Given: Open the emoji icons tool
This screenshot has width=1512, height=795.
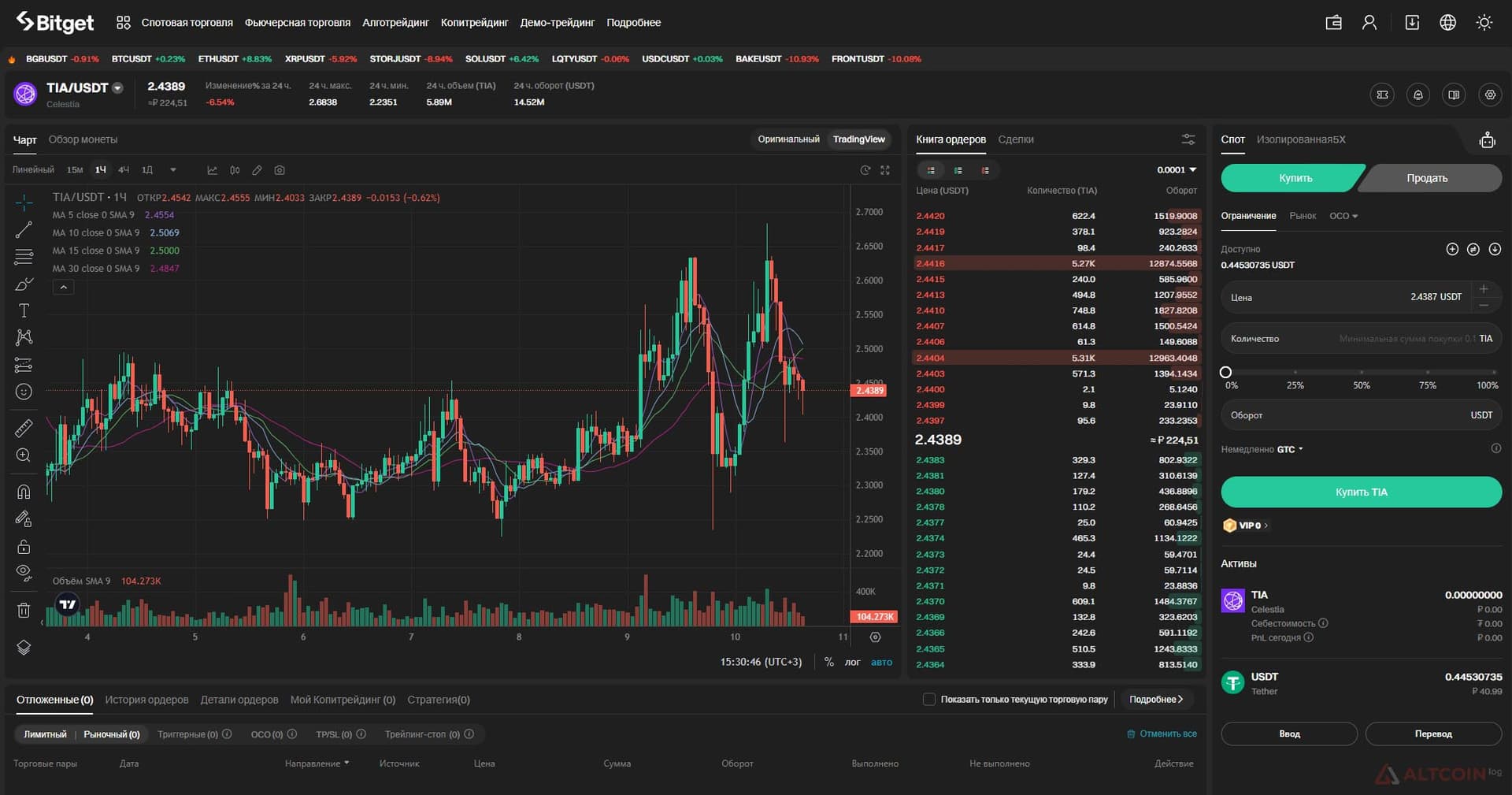Looking at the screenshot, I should [24, 392].
